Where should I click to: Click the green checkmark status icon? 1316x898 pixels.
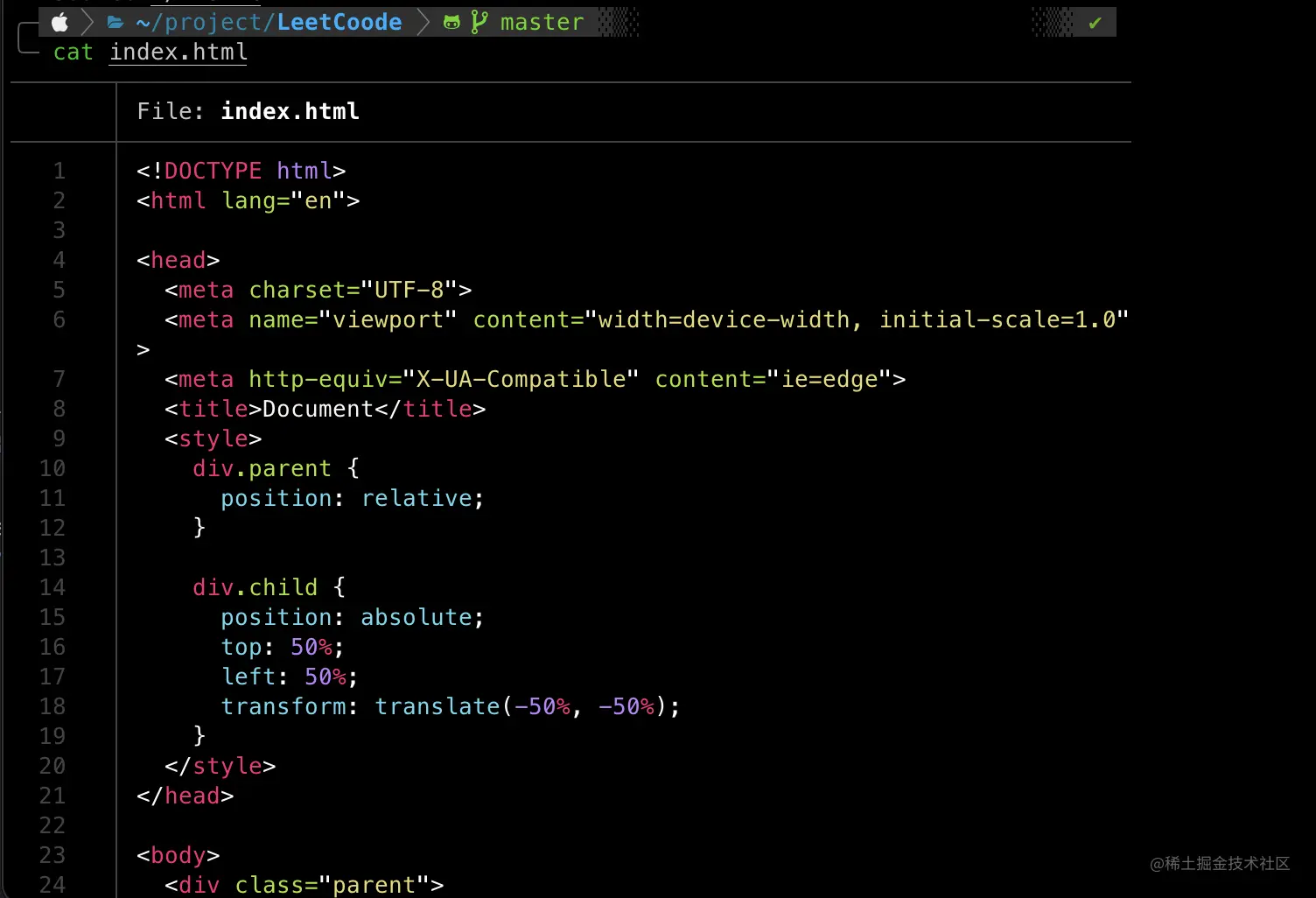point(1095,22)
